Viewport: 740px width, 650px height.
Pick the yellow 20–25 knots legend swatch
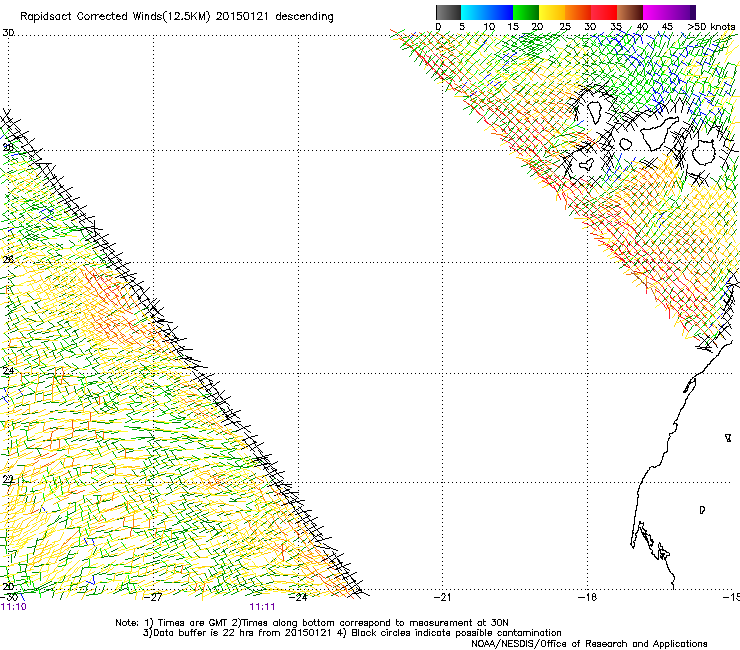pos(552,12)
